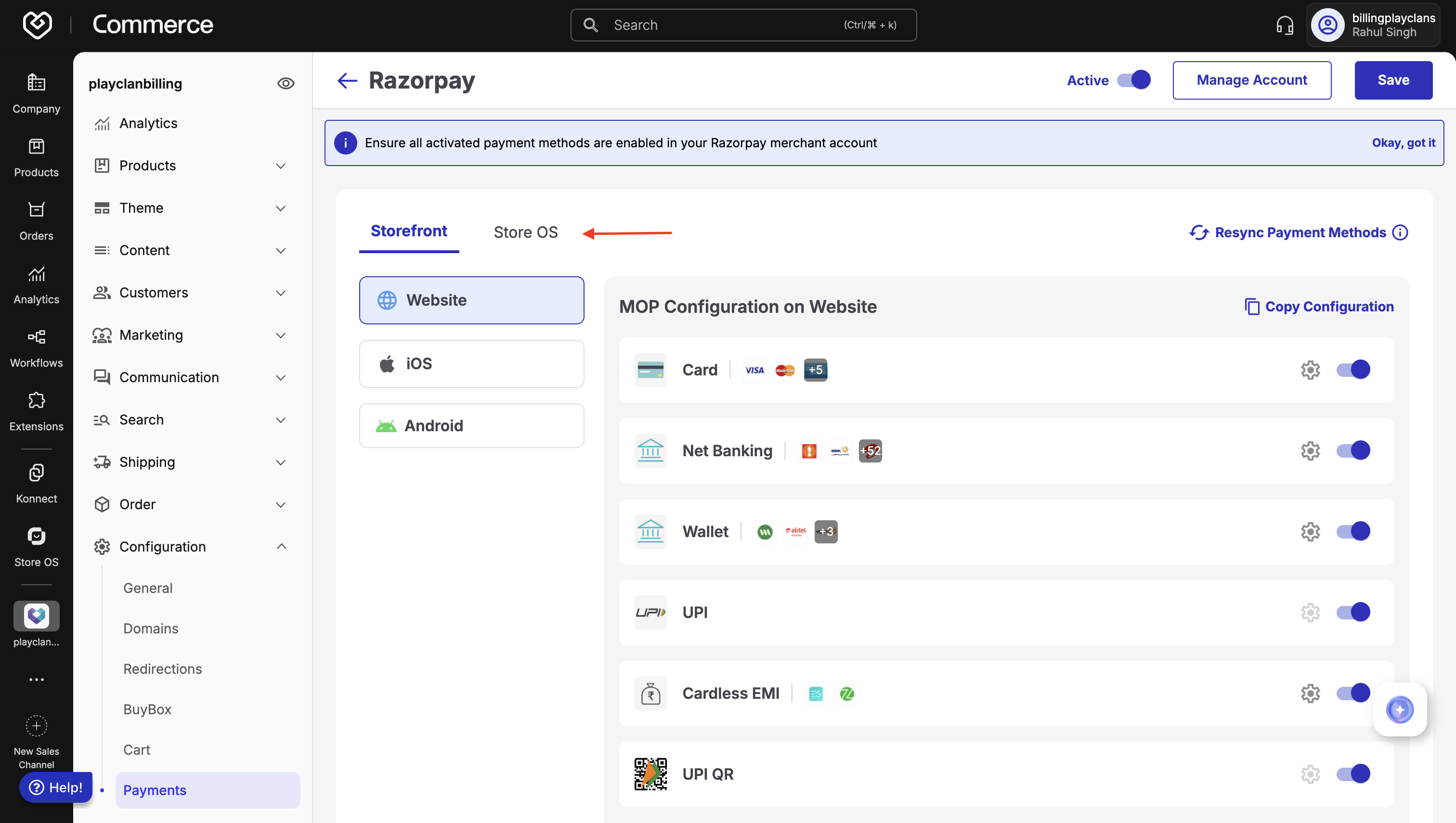Click Copy Configuration link
The image size is (1456, 823).
[x=1319, y=307]
